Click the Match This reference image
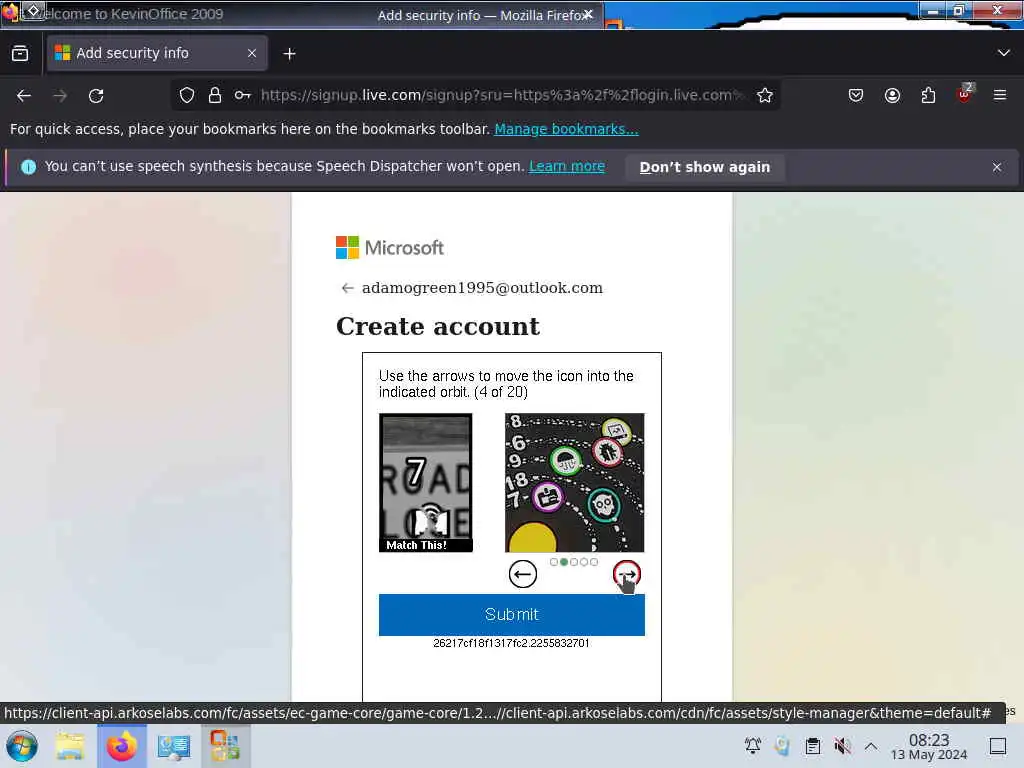 426,483
